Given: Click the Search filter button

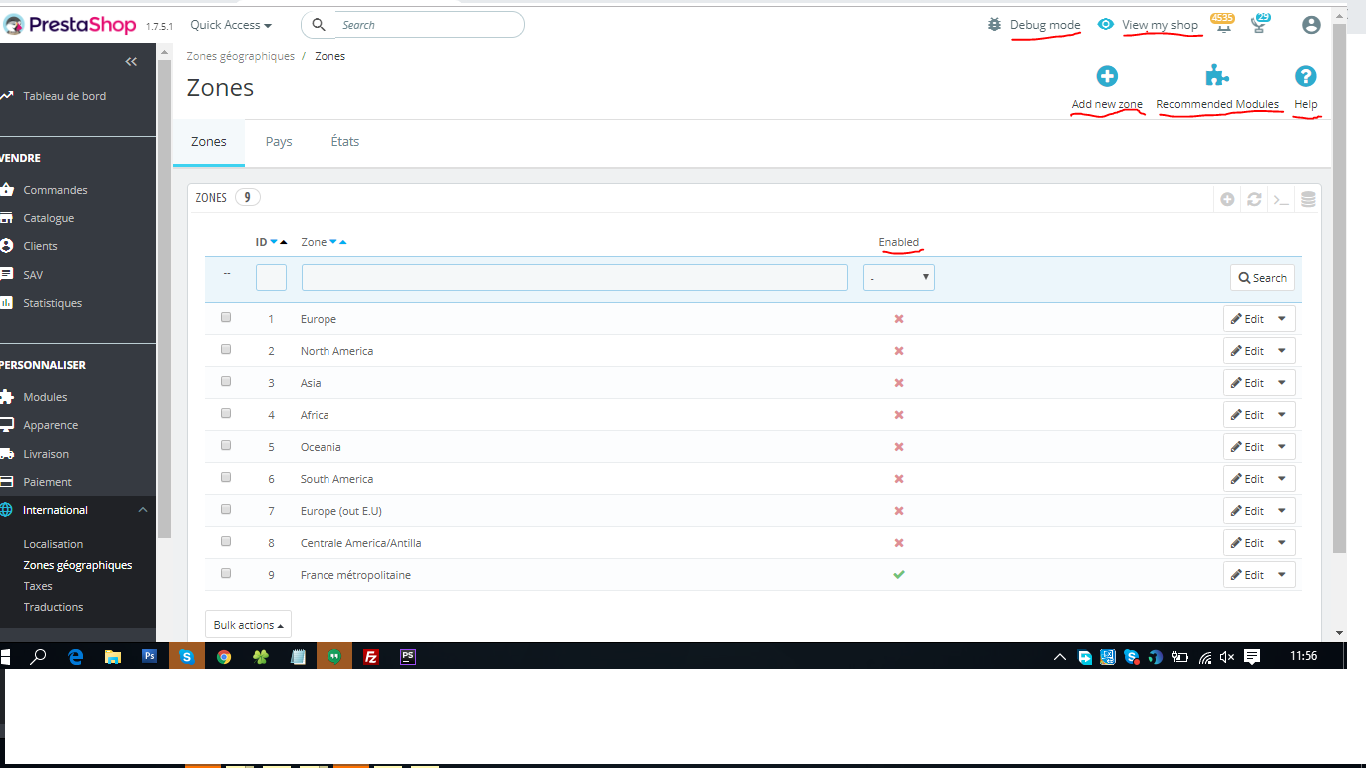Looking at the screenshot, I should 1262,278.
